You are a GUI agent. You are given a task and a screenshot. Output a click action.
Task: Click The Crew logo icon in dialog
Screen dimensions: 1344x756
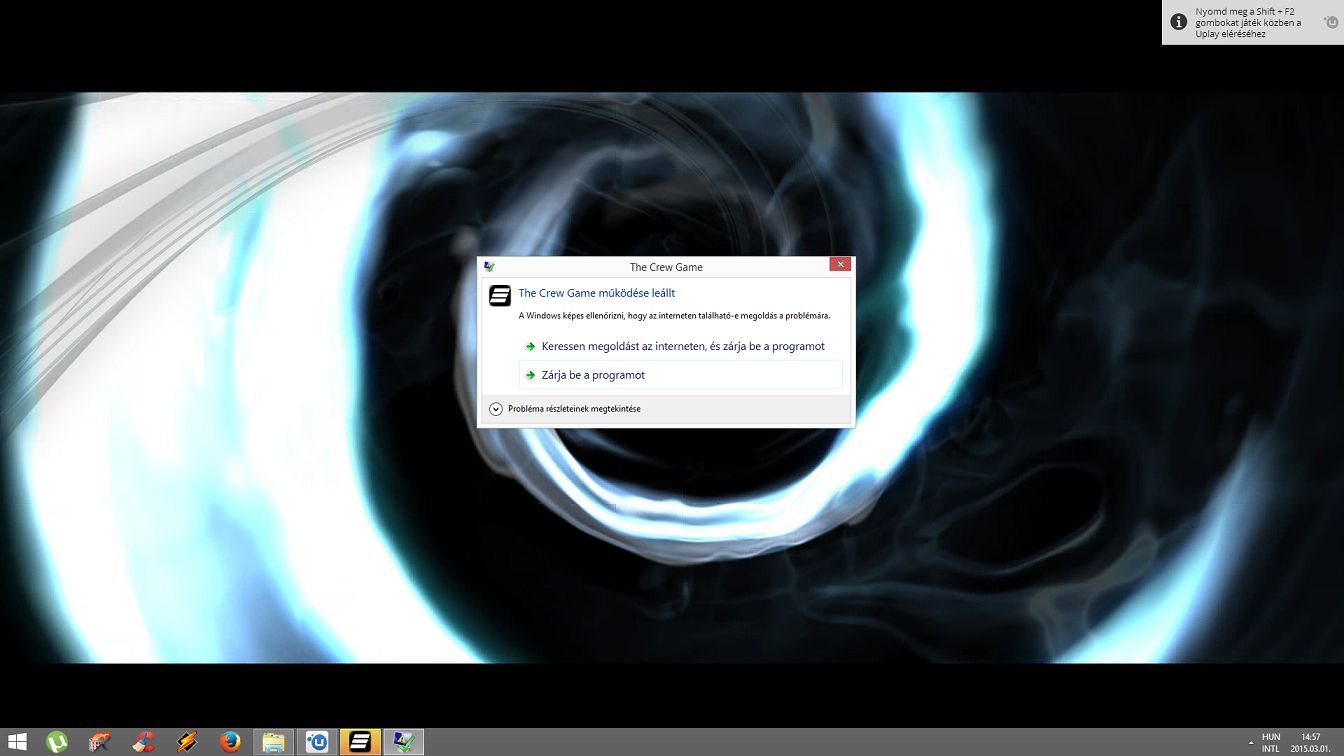coord(500,296)
